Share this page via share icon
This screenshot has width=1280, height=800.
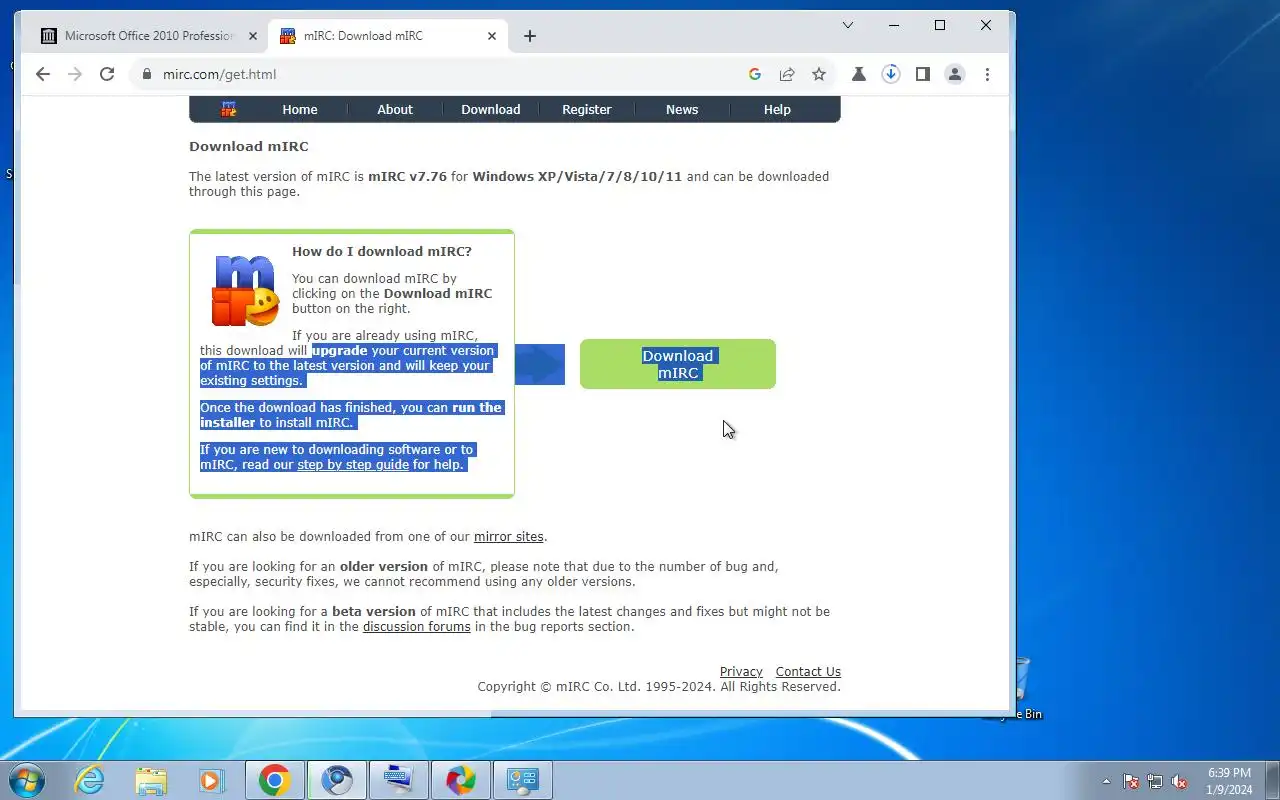pyautogui.click(x=787, y=74)
